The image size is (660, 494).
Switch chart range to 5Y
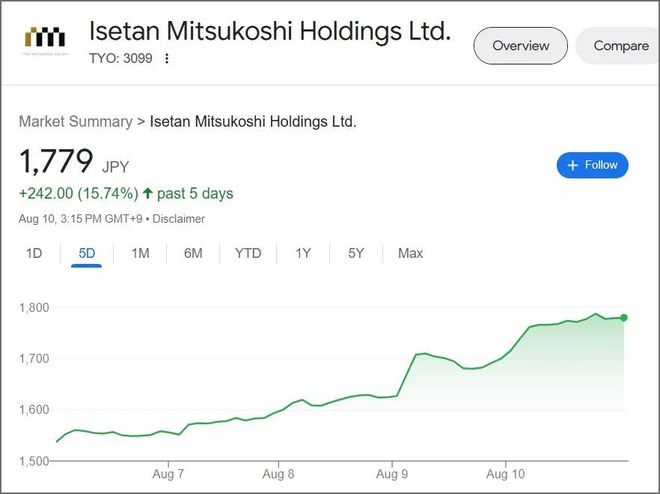[356, 253]
